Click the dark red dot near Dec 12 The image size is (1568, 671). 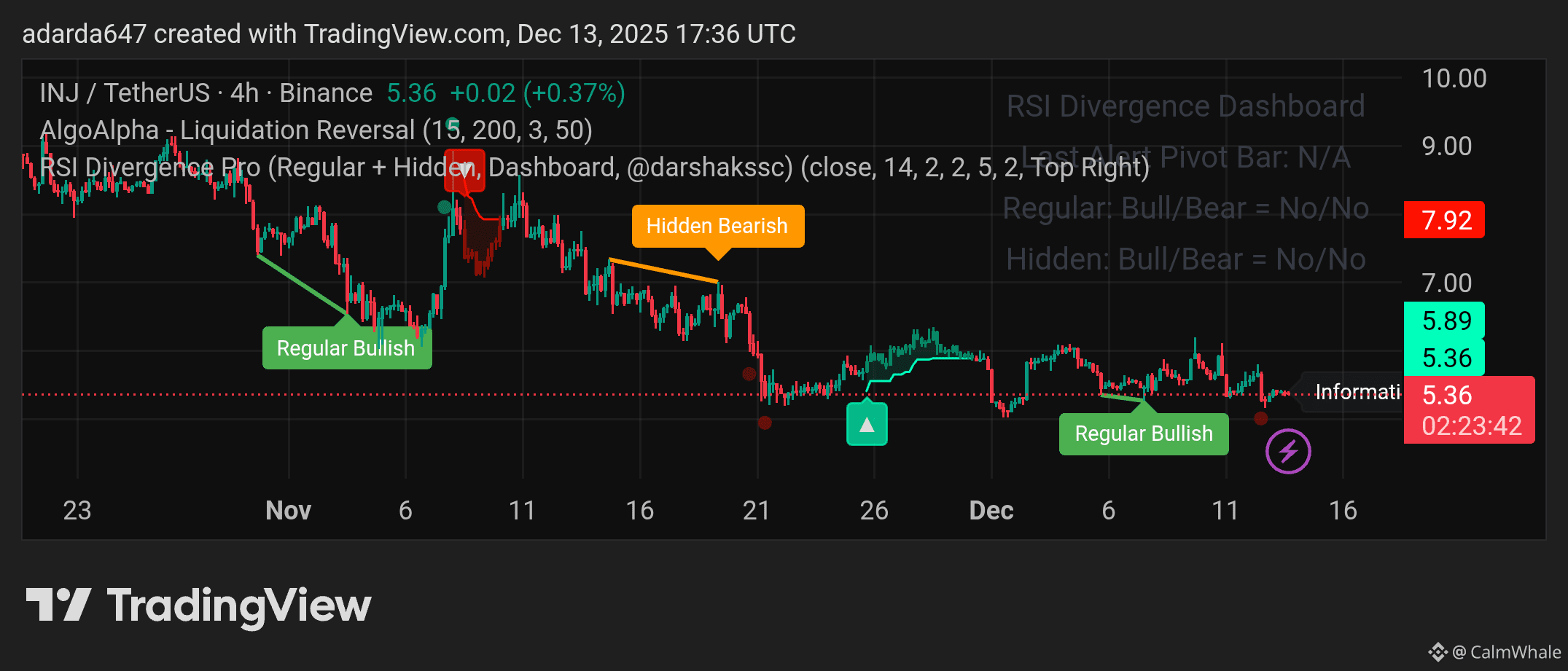(x=1261, y=418)
